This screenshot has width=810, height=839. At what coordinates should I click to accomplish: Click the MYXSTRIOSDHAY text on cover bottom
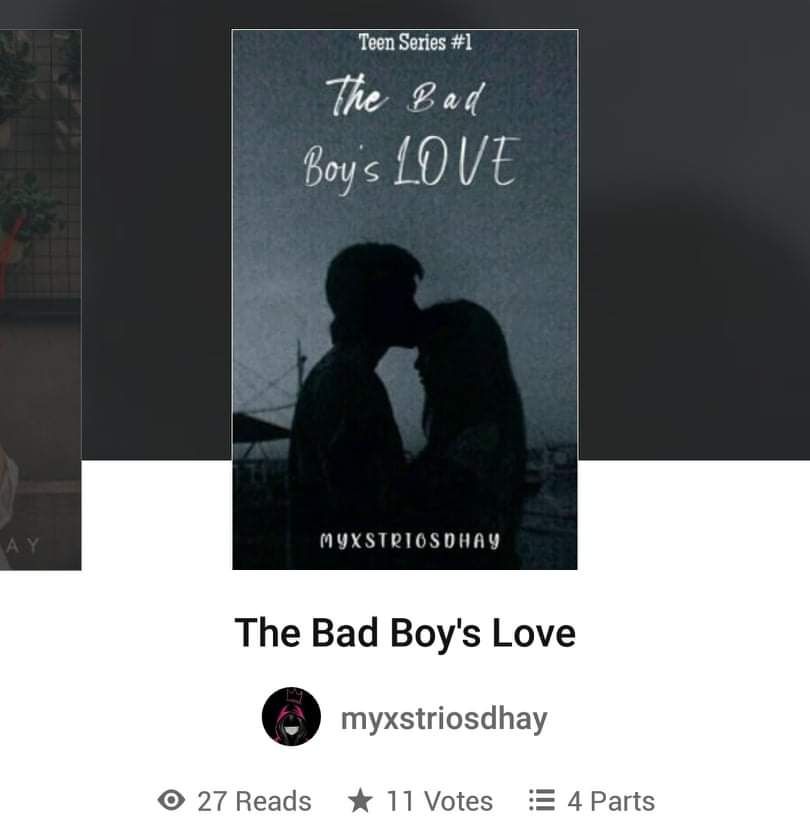[x=410, y=541]
